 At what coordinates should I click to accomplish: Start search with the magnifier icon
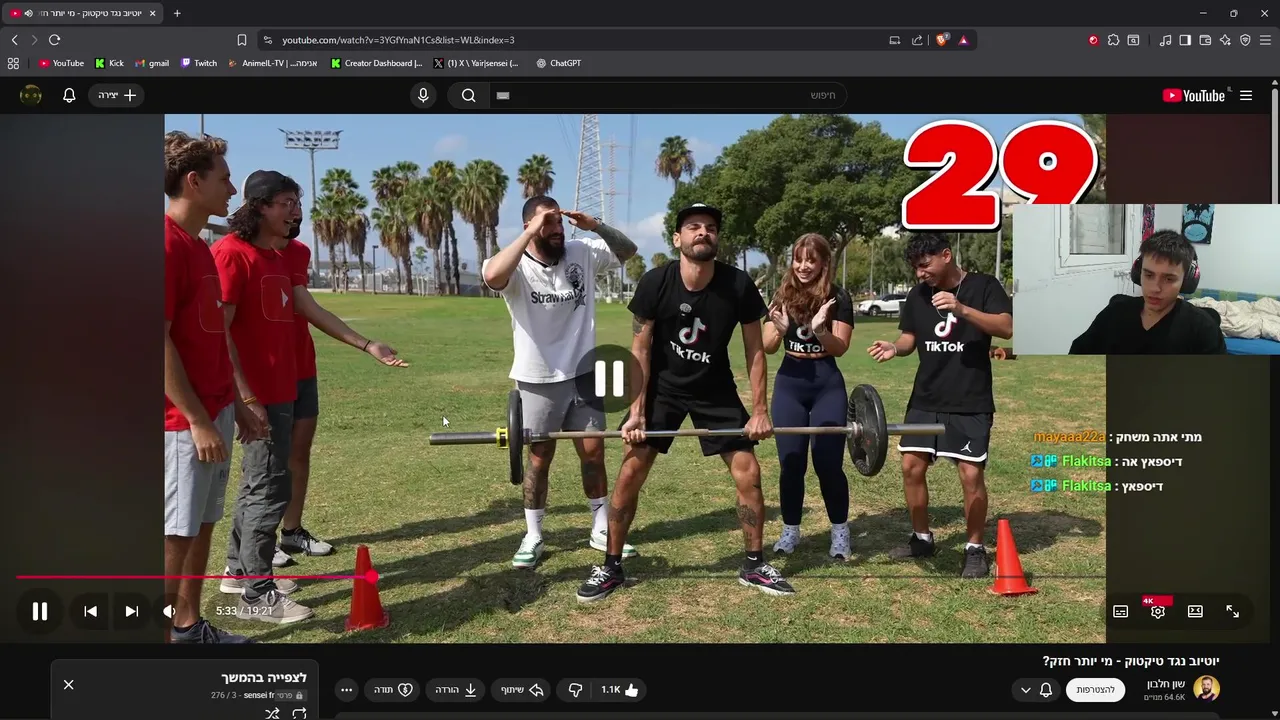coord(468,95)
